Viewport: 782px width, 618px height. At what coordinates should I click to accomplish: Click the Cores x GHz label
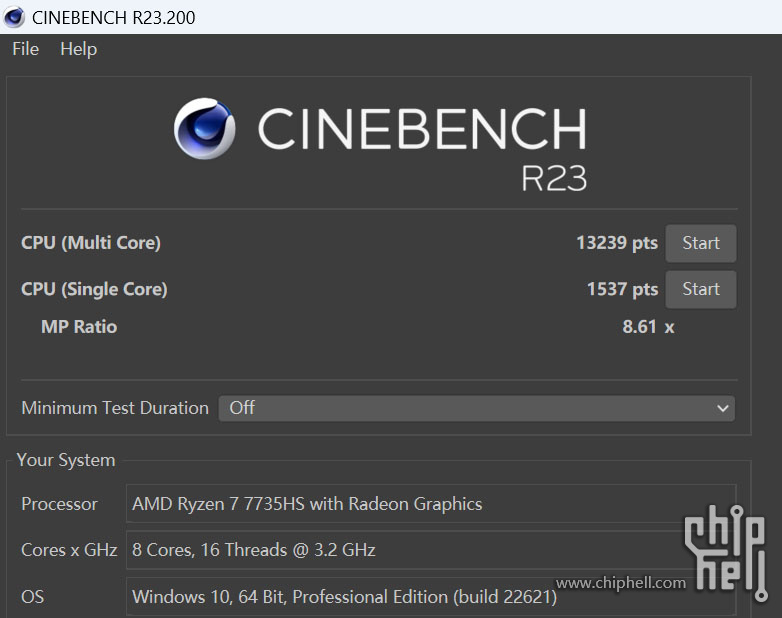coord(69,550)
